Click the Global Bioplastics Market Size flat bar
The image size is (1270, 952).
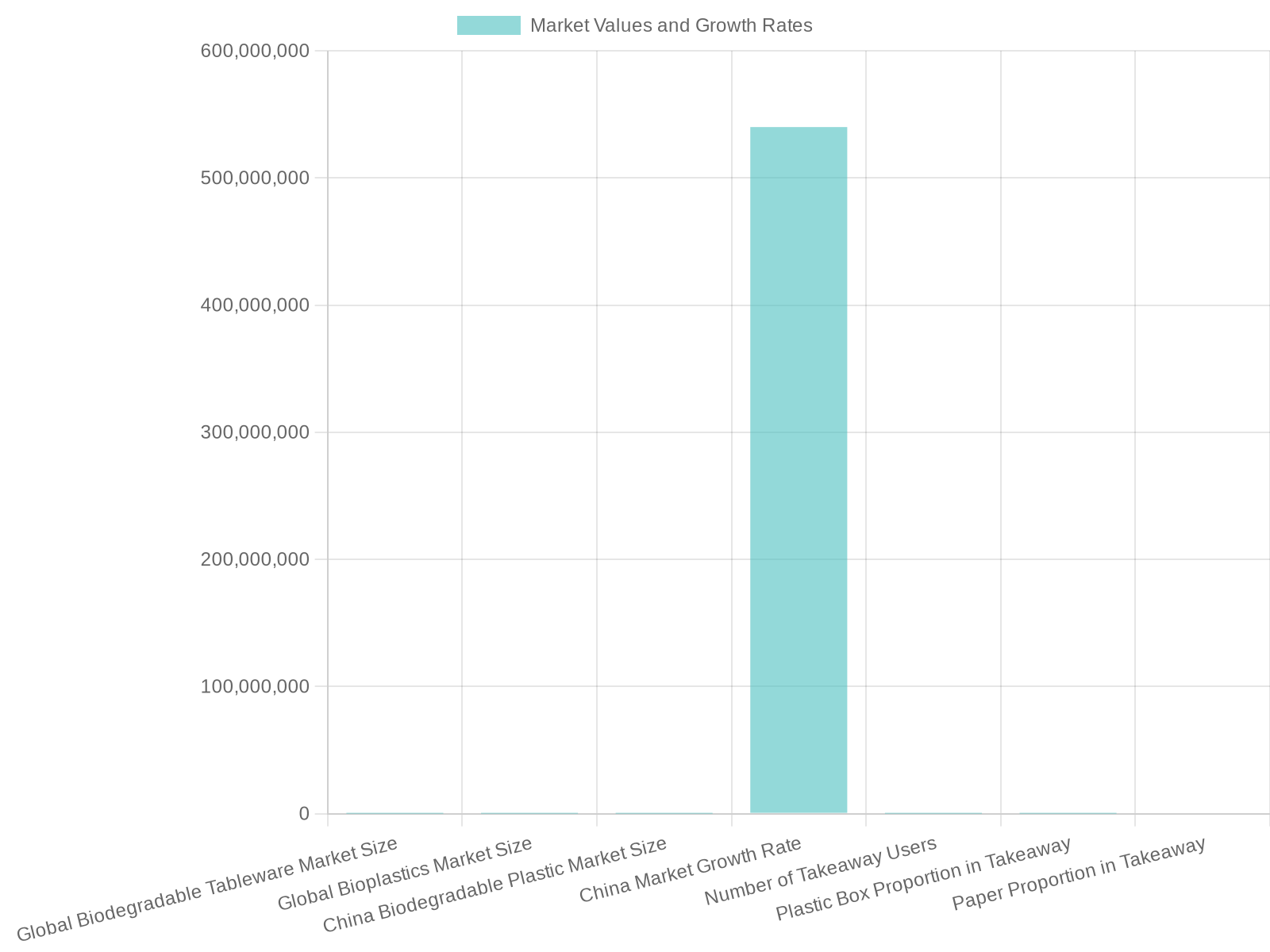click(529, 813)
